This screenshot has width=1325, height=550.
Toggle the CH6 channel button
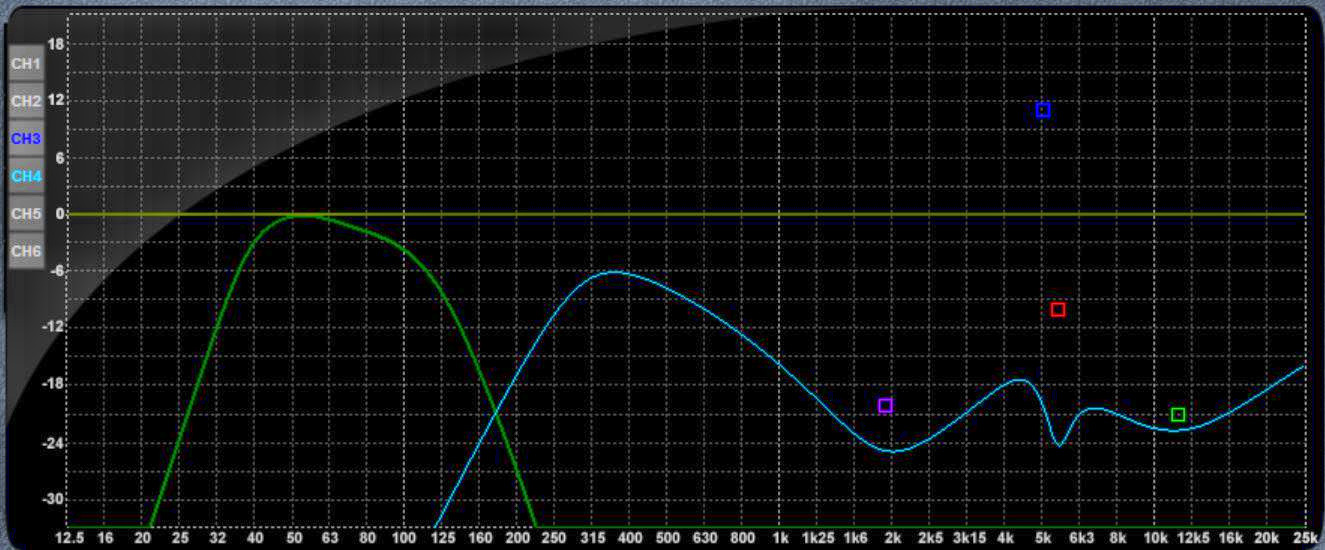point(26,251)
